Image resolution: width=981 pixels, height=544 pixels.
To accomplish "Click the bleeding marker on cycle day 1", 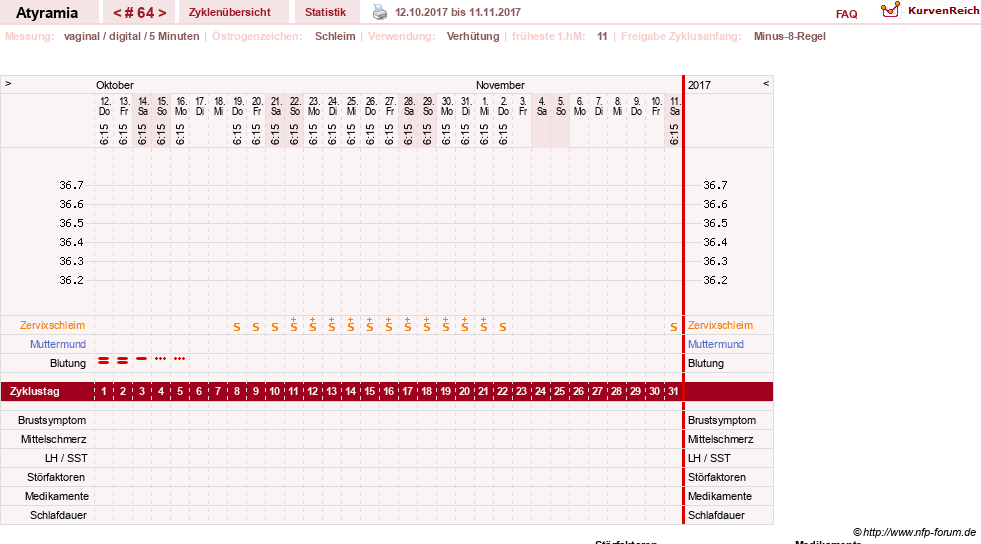I will (x=104, y=360).
